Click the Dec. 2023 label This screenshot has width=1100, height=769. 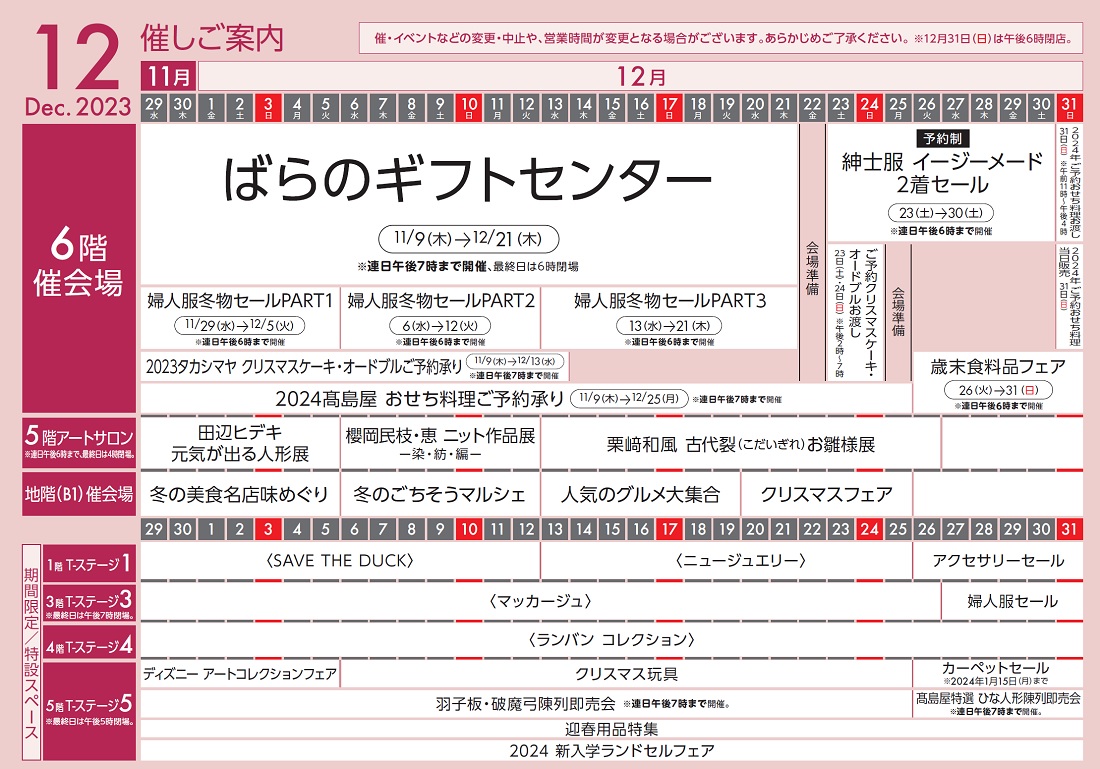coord(78,107)
